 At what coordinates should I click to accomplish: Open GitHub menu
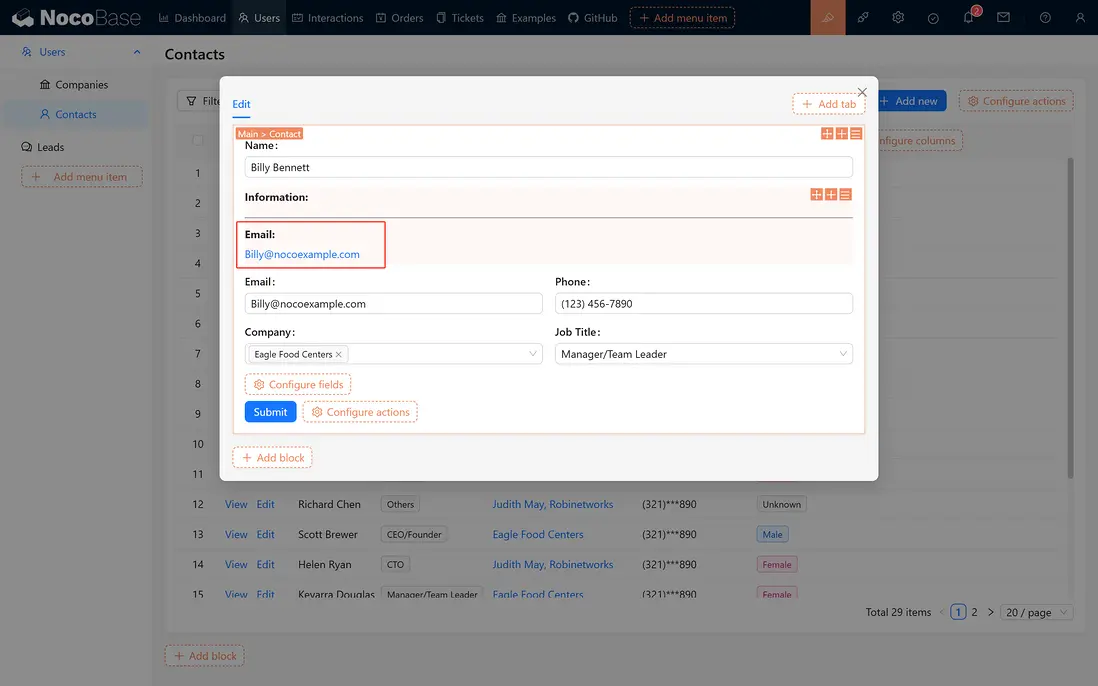pyautogui.click(x=592, y=18)
